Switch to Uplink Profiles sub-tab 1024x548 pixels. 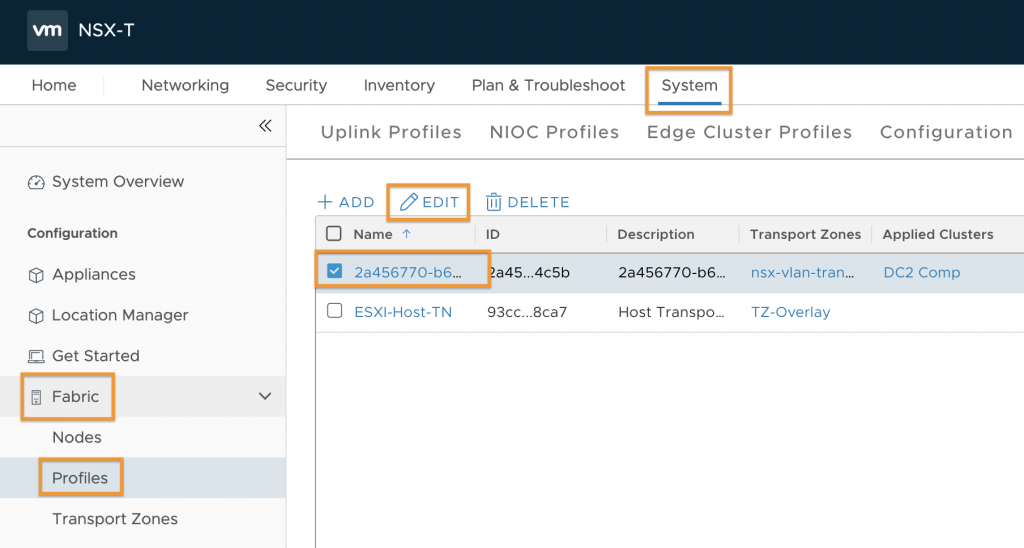(391, 132)
